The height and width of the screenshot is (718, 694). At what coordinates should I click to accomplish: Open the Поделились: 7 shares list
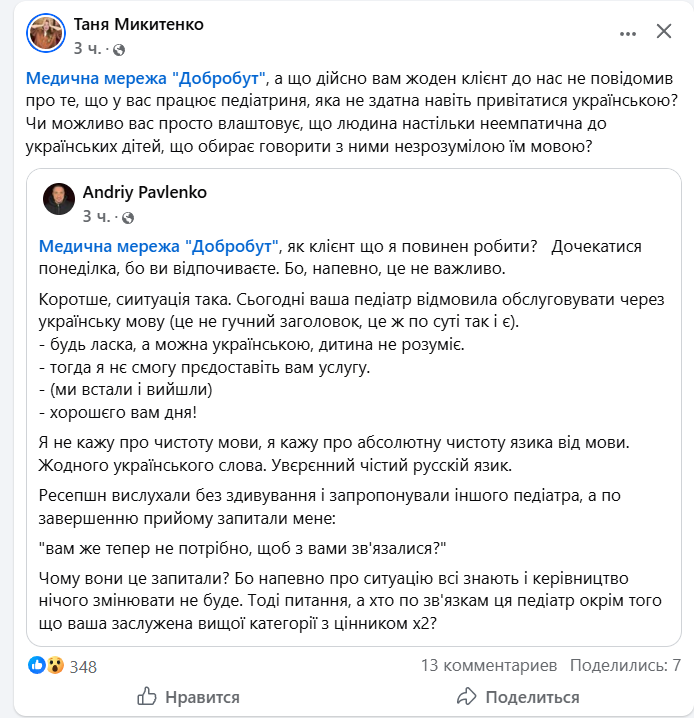(x=625, y=665)
